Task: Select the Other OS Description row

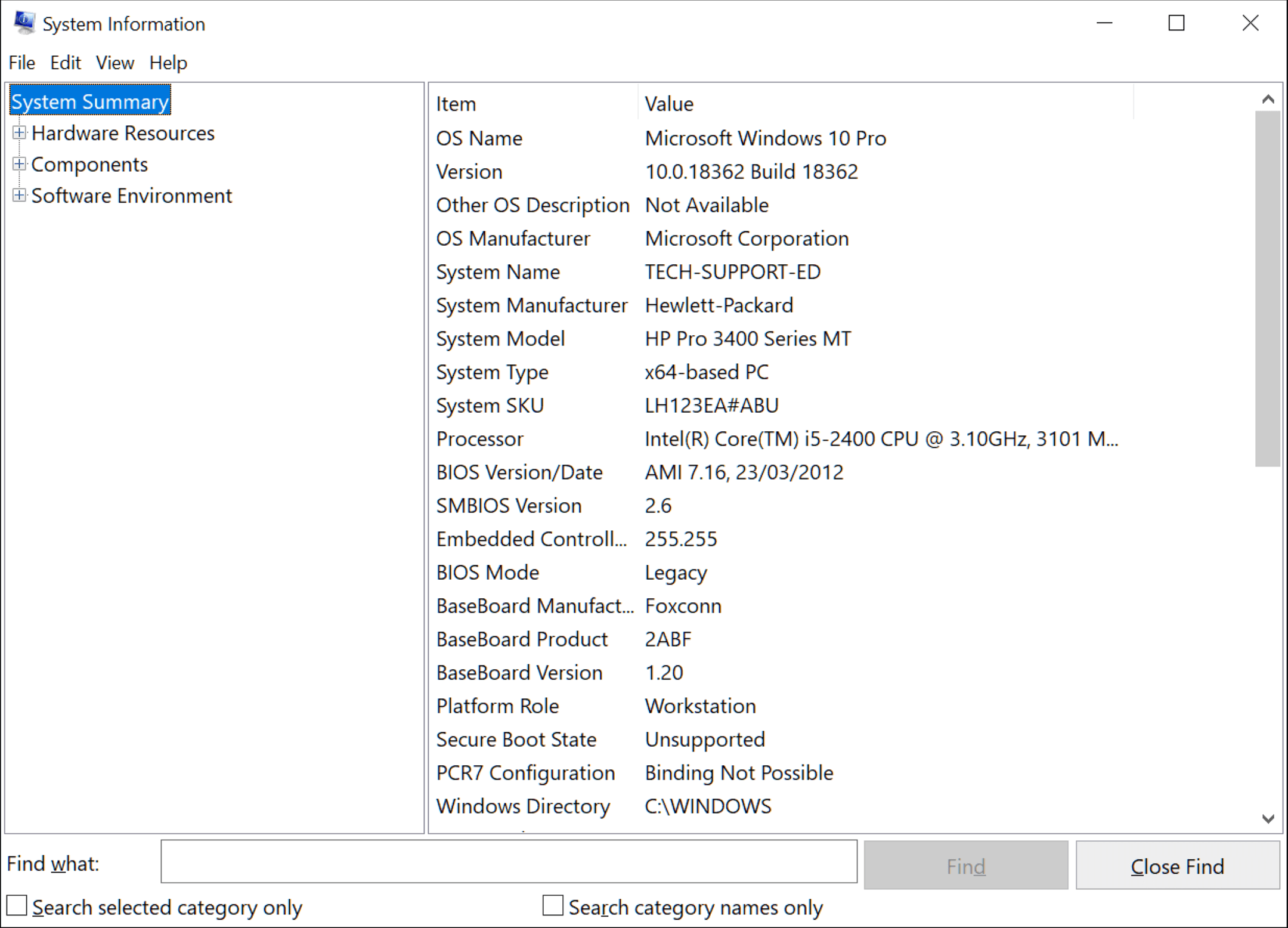Action: (x=781, y=205)
